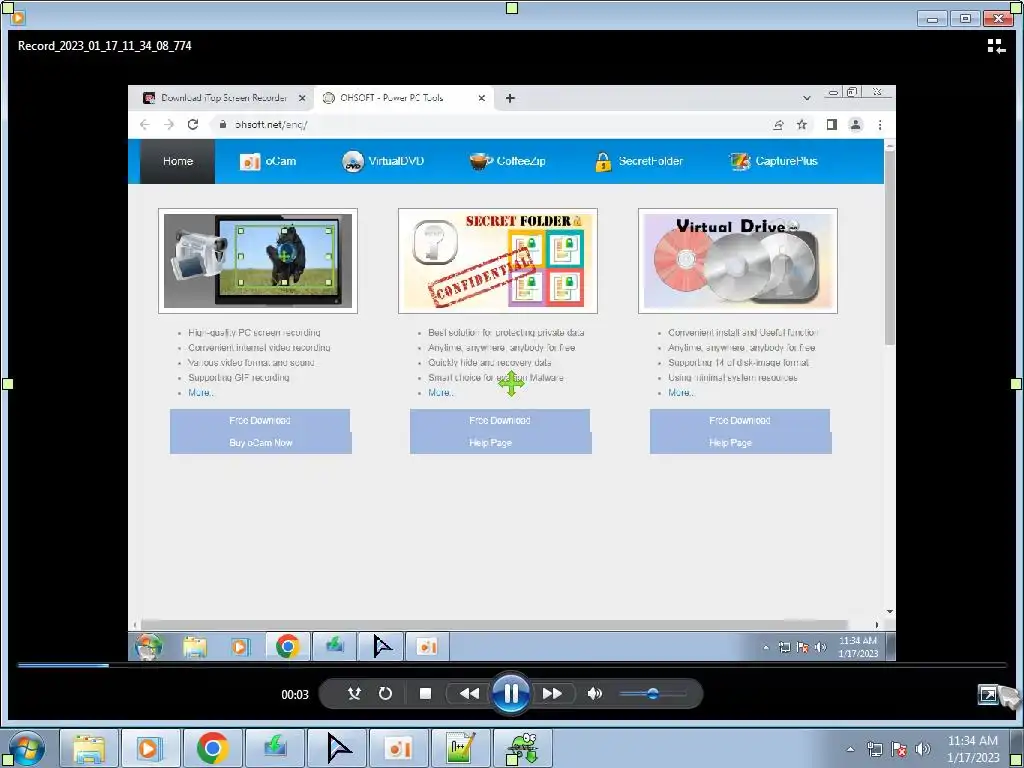Mute the player sound
The width and height of the screenshot is (1024, 768).
[x=594, y=694]
